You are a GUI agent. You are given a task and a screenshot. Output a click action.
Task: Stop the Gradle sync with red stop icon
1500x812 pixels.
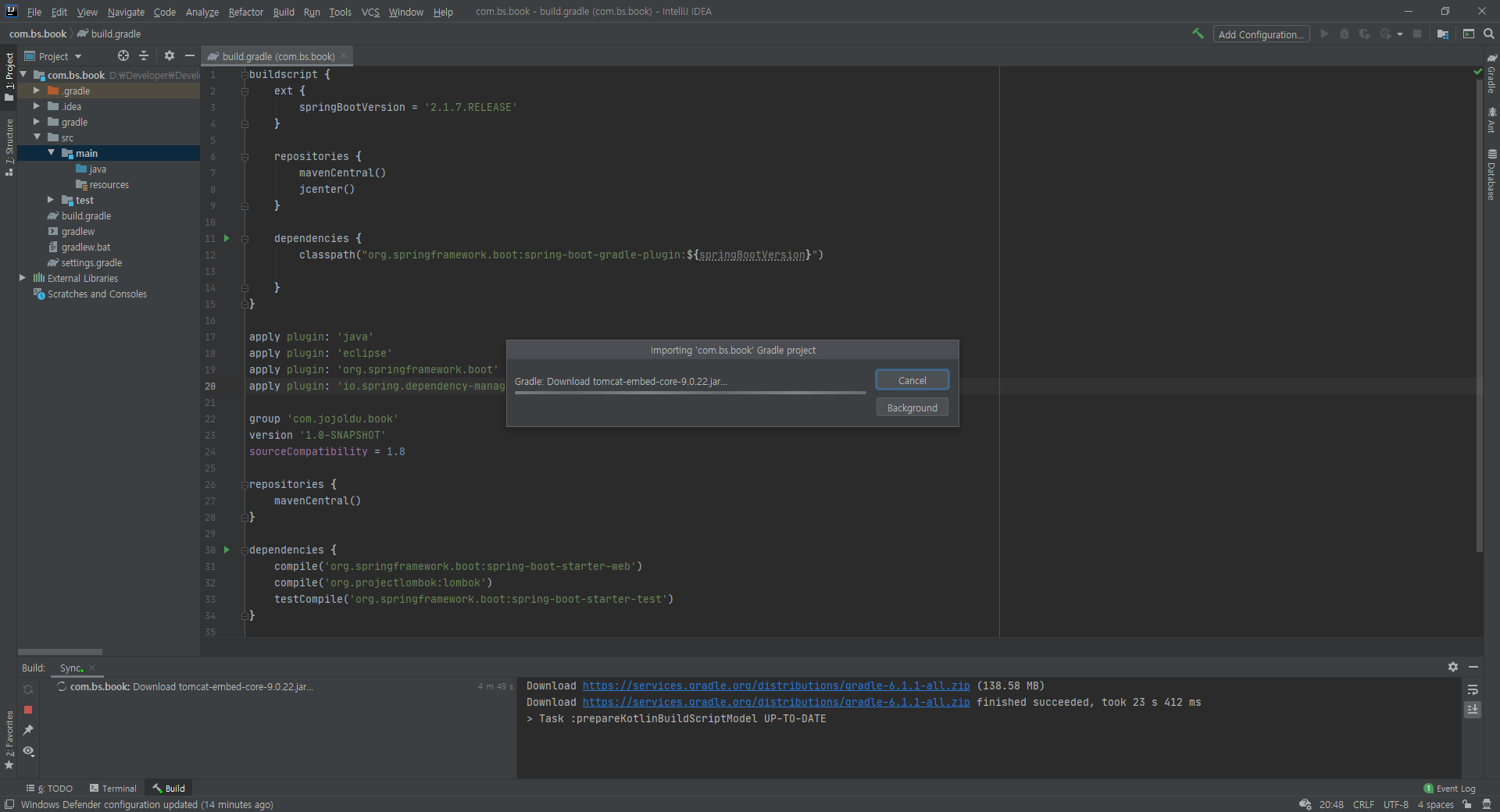(x=28, y=710)
